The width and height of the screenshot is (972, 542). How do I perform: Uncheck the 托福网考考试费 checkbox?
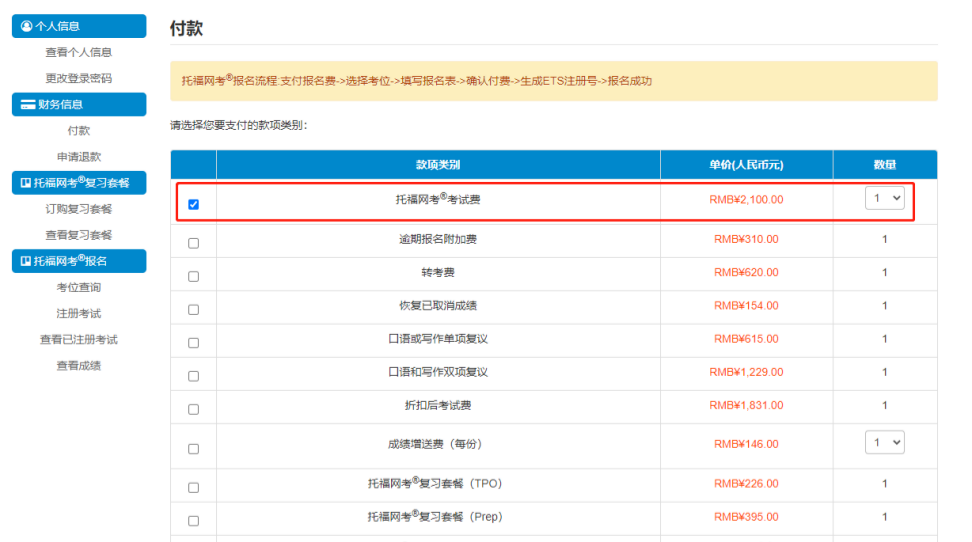[193, 204]
